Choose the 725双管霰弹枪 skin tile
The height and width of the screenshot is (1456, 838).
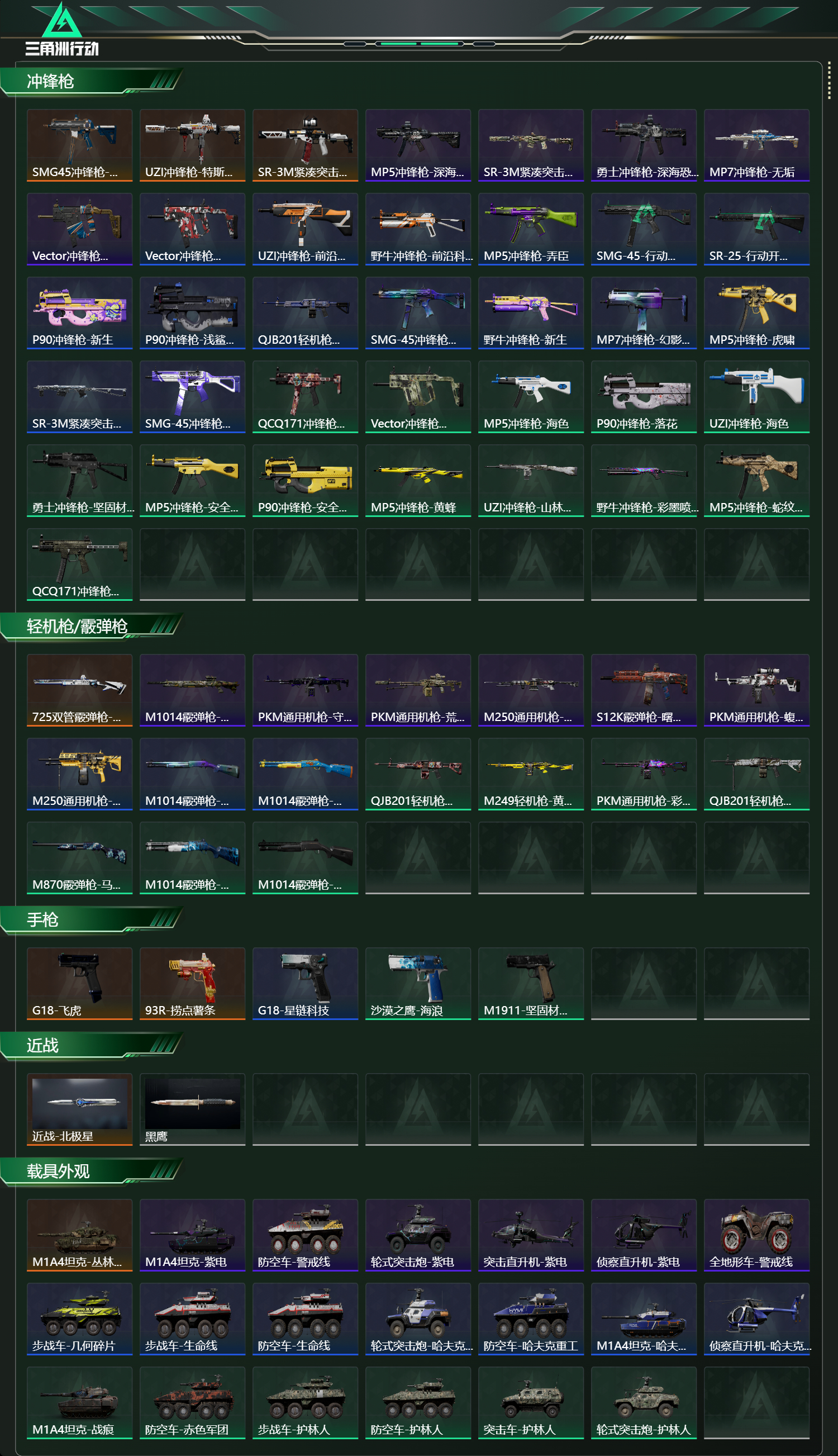79,690
